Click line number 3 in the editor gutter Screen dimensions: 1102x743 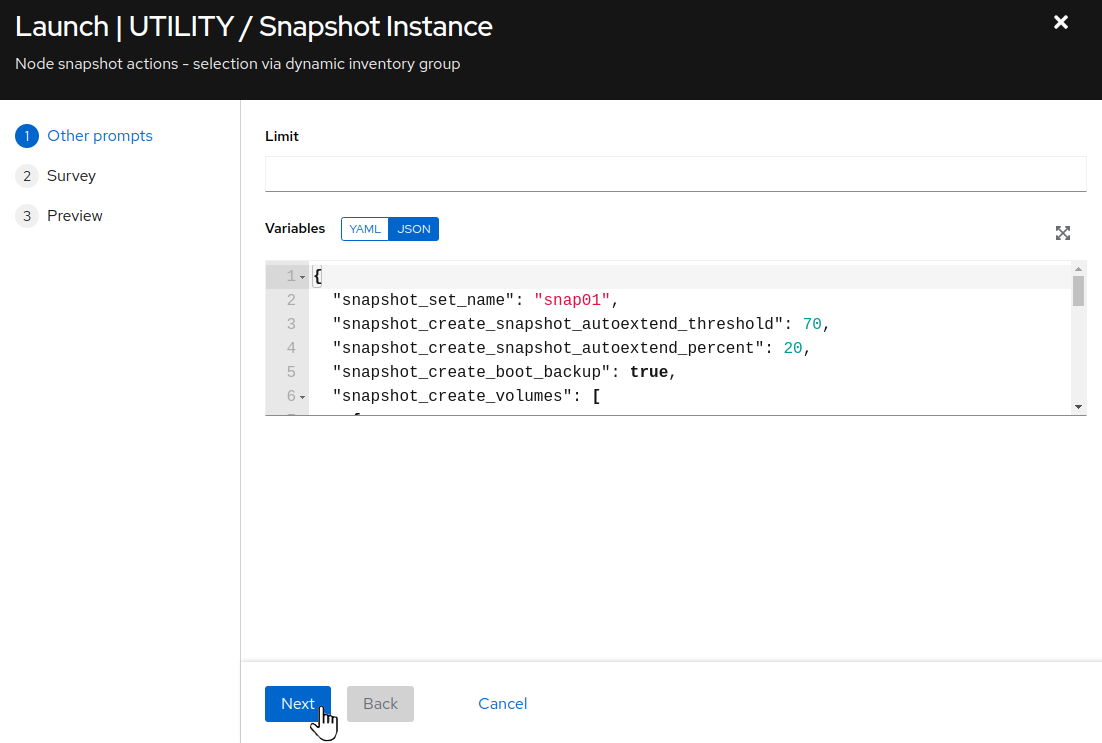click(291, 324)
